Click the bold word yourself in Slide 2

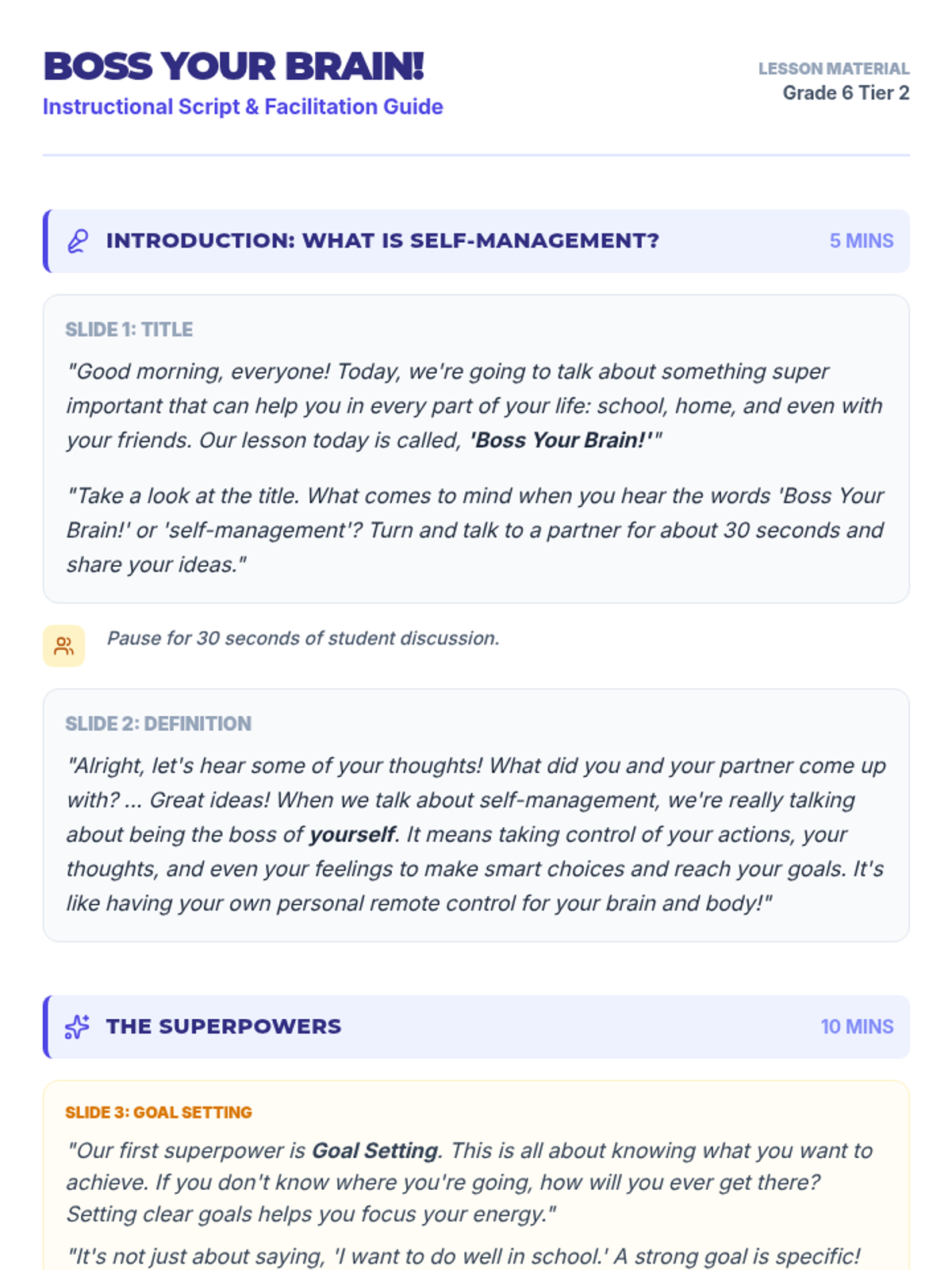(x=351, y=834)
